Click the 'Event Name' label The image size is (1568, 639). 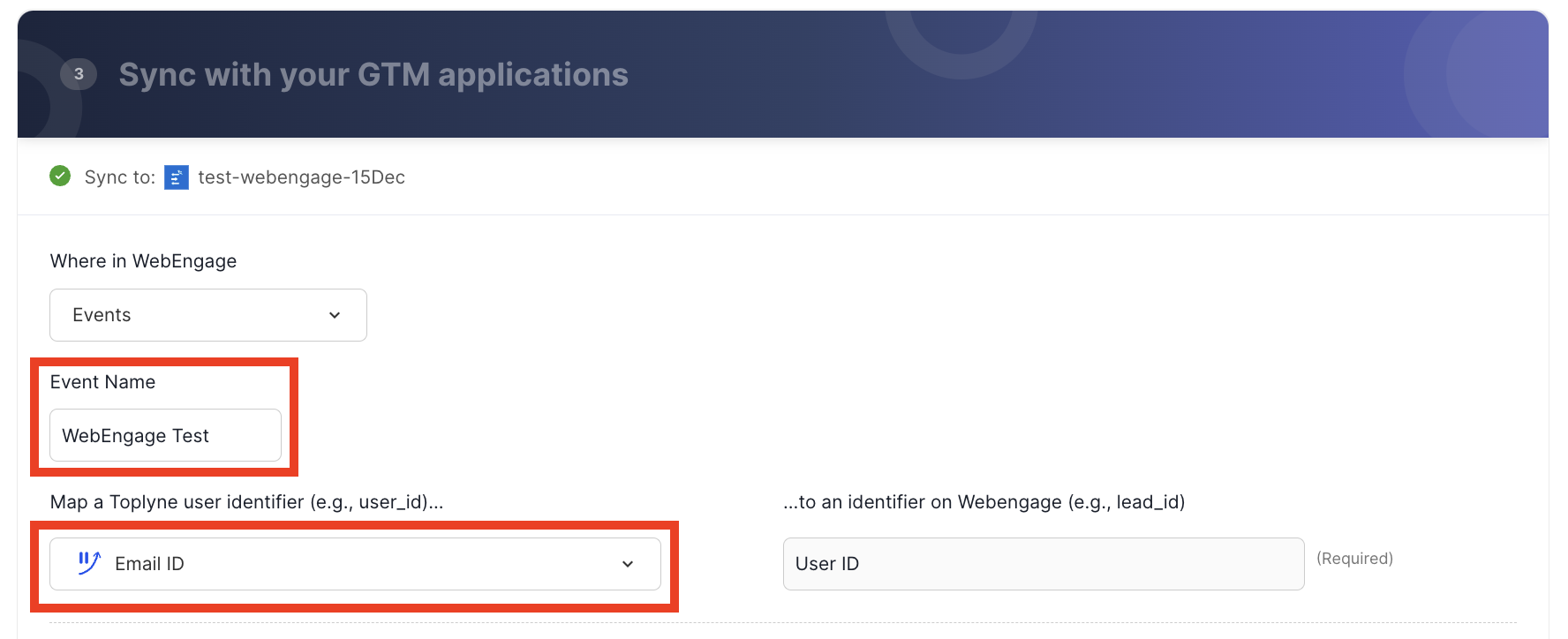(102, 382)
